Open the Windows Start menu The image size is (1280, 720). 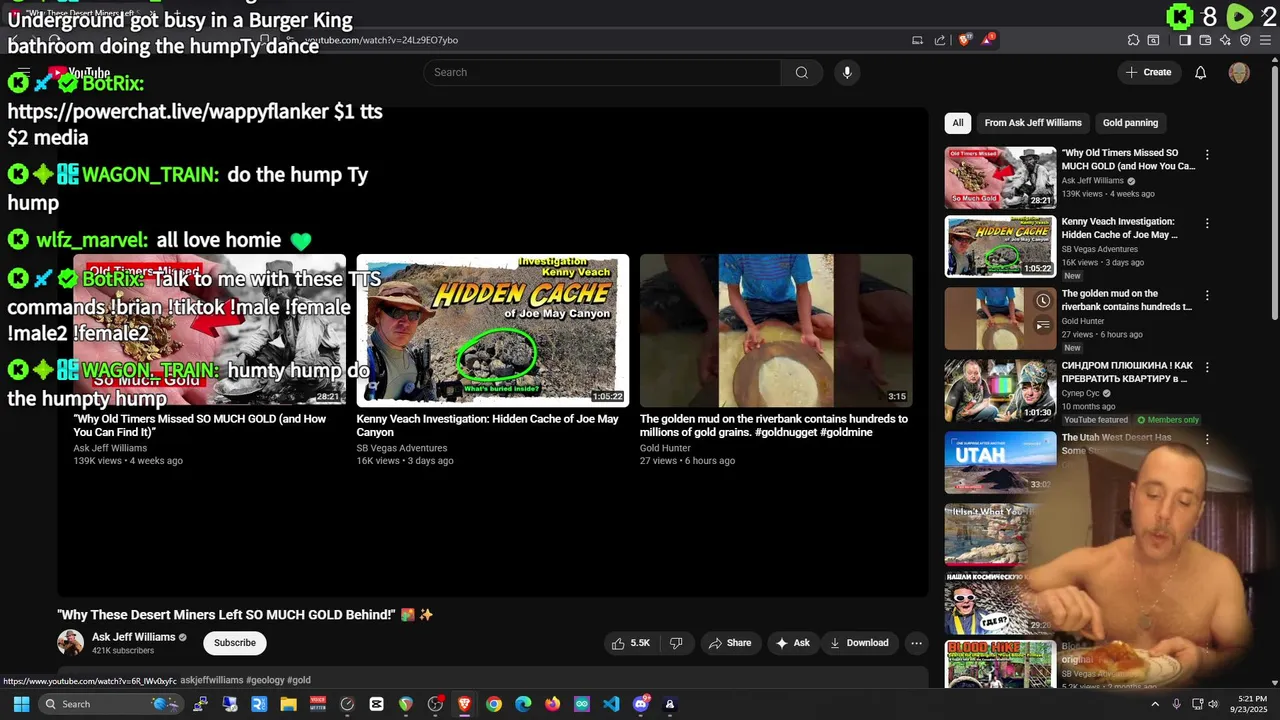tap(21, 704)
